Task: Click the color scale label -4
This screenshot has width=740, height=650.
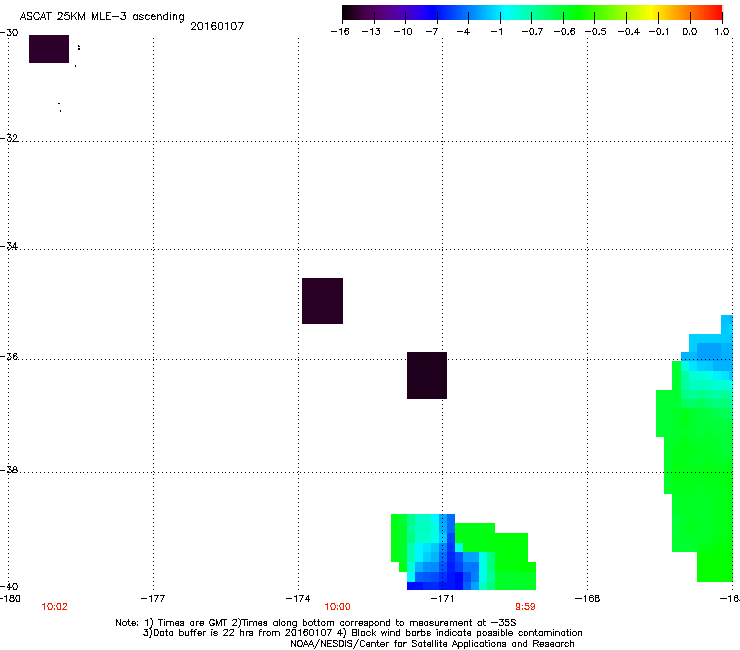Action: tap(463, 32)
